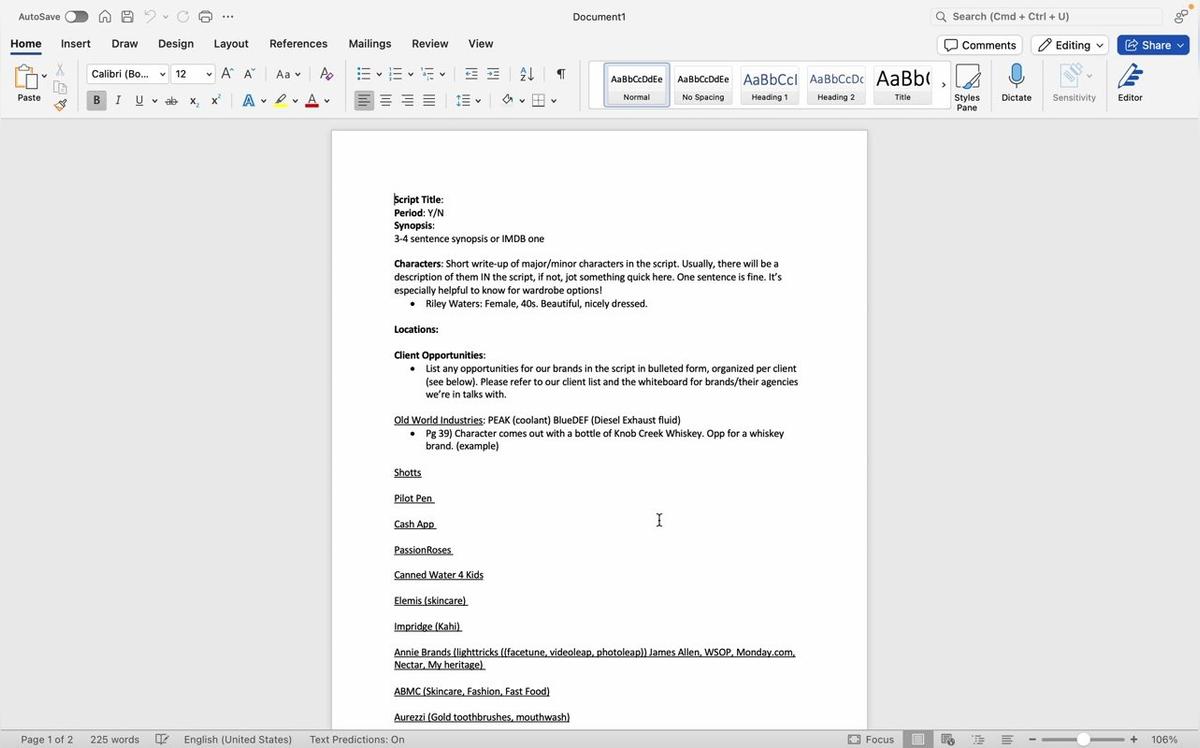Open the Editing mode dropdown
1200x748 pixels.
pos(1070,45)
